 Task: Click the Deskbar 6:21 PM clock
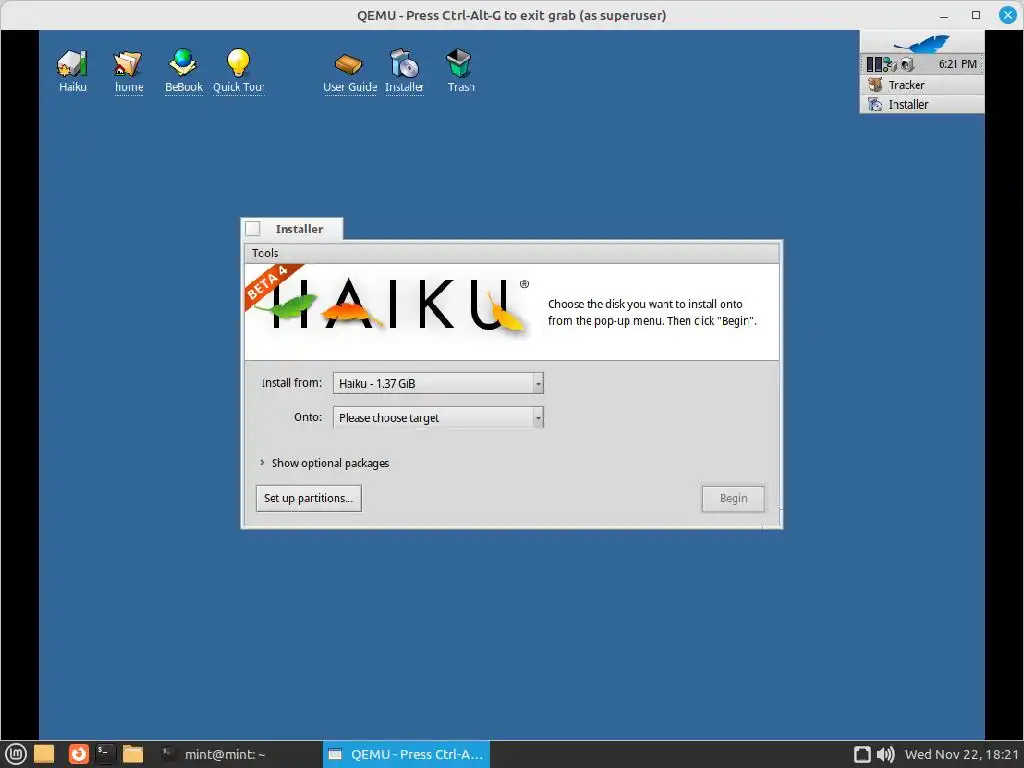point(957,64)
